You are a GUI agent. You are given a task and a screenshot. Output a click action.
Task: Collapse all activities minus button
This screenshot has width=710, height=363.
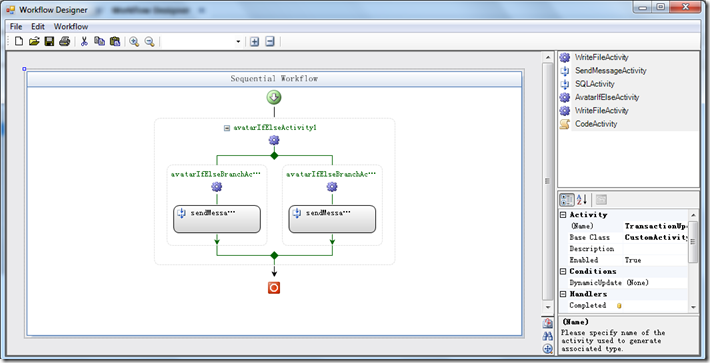pos(270,42)
